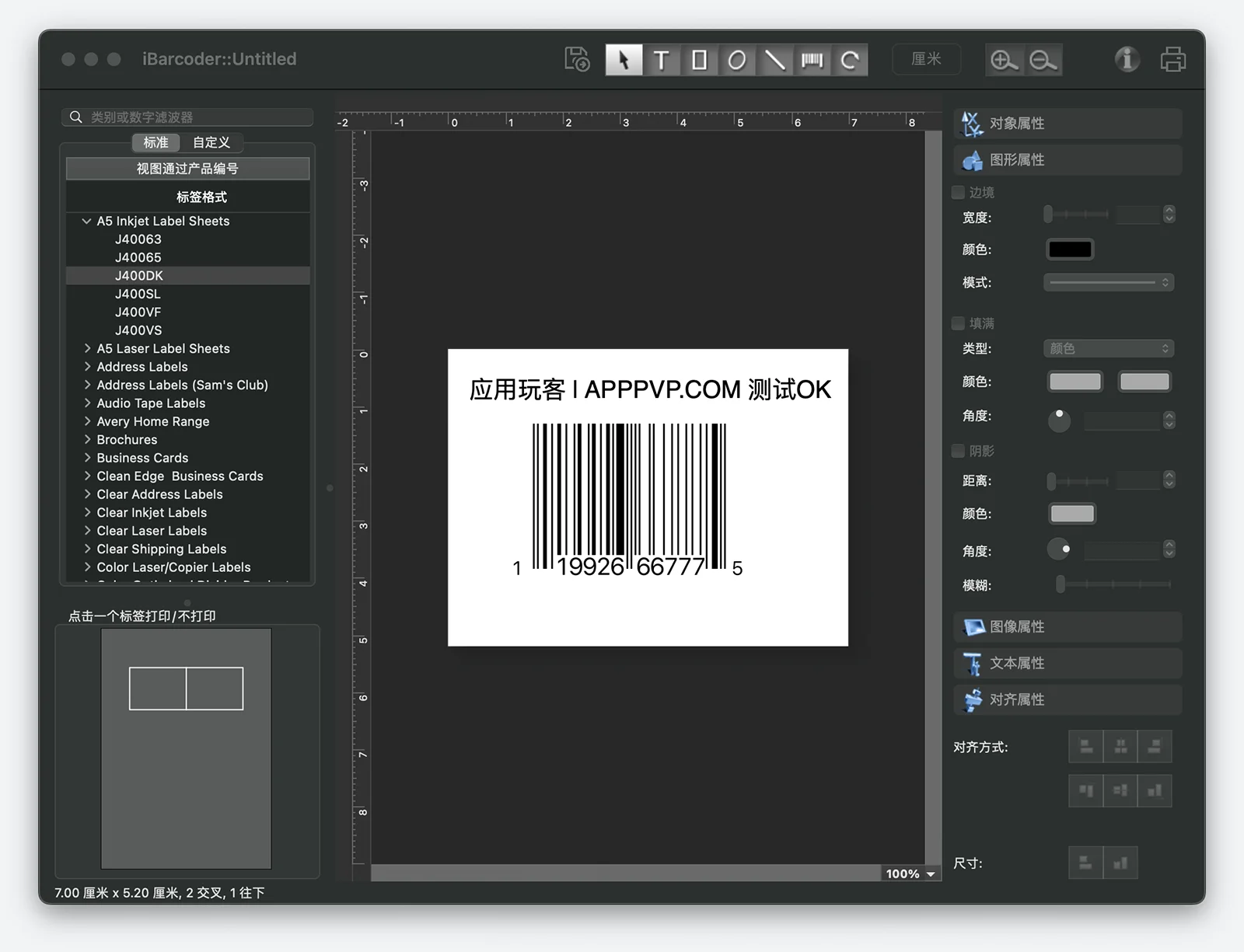The width and height of the screenshot is (1244, 952).
Task: Click the left label in print preview
Action: [158, 689]
